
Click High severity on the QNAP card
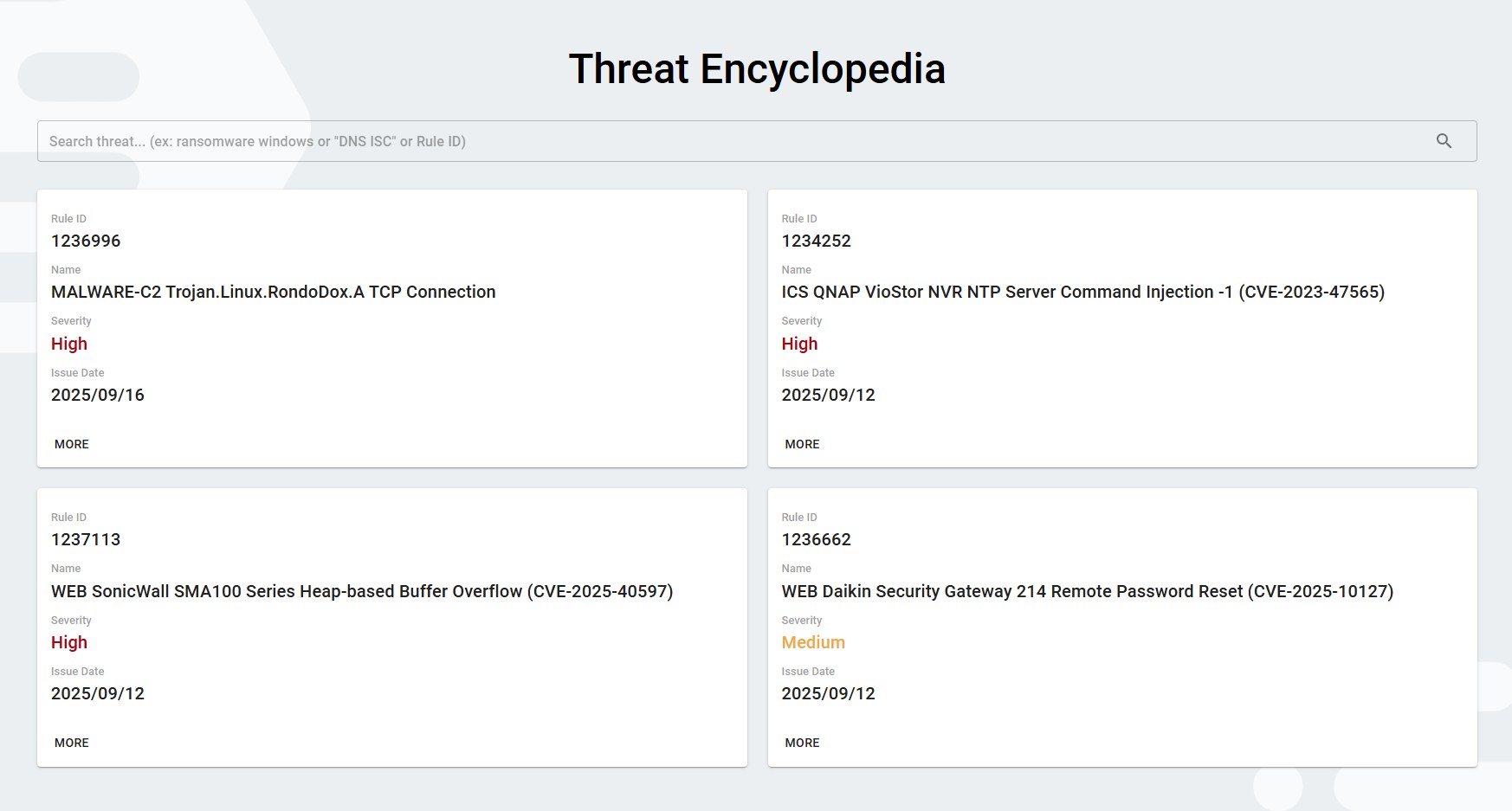(799, 344)
